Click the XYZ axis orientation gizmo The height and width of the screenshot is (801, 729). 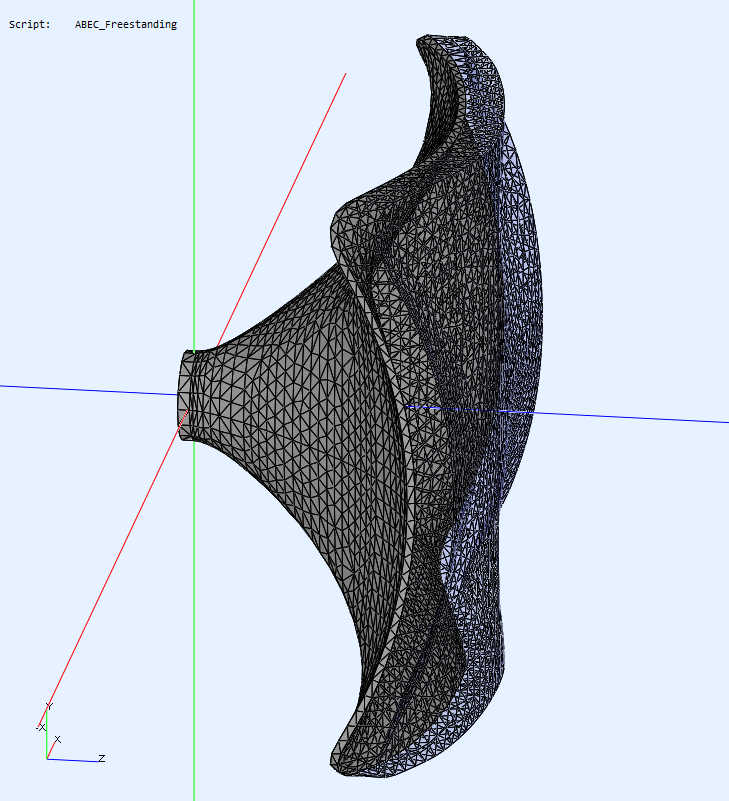(x=70, y=732)
